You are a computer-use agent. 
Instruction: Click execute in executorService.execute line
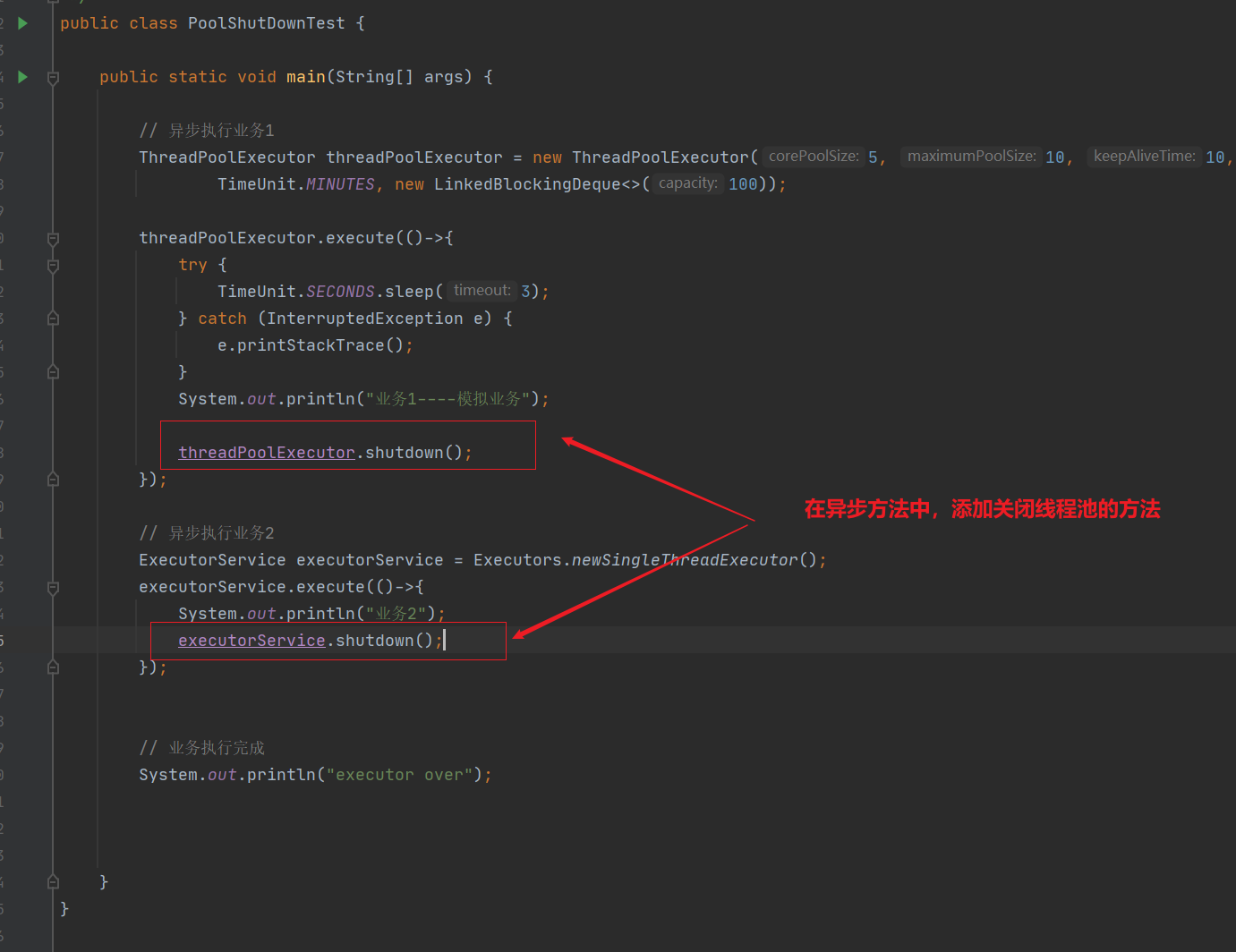click(x=330, y=587)
